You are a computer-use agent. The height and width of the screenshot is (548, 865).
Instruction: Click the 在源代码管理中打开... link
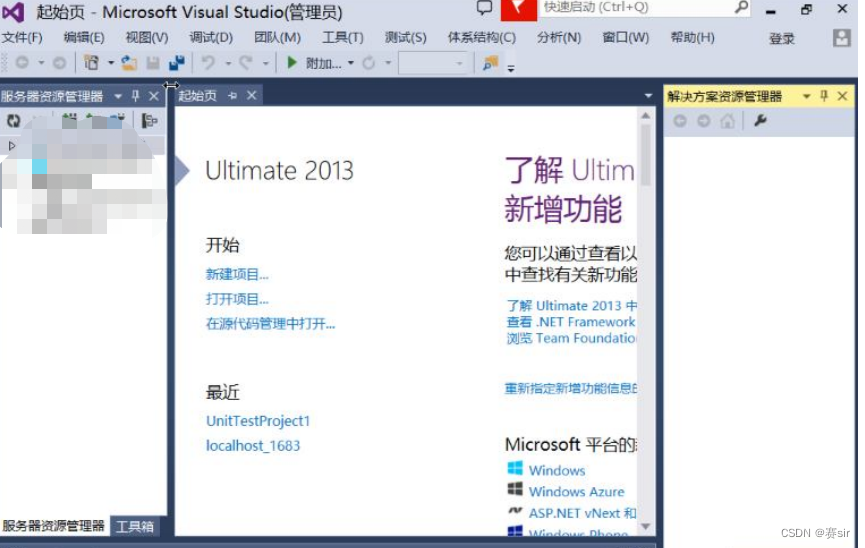tap(270, 323)
